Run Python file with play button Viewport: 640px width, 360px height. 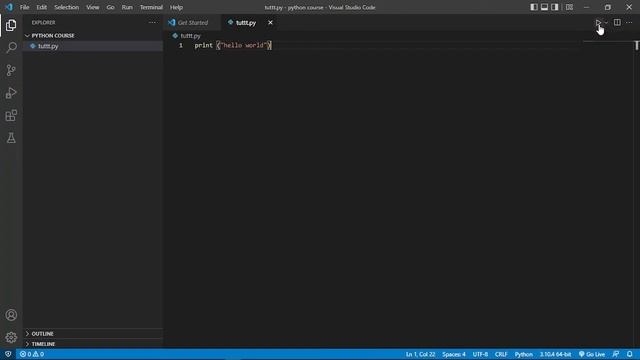(x=598, y=22)
